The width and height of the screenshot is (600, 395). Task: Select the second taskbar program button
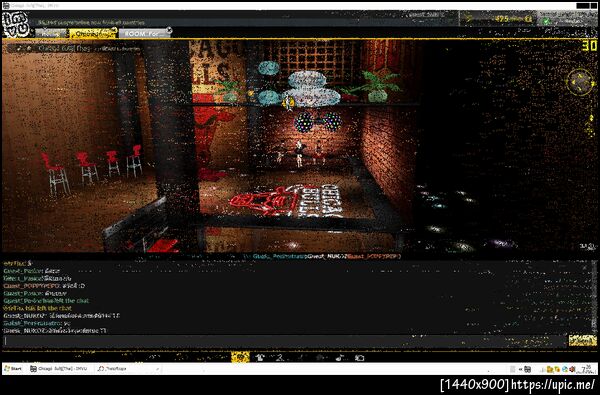pyautogui.click(x=128, y=369)
